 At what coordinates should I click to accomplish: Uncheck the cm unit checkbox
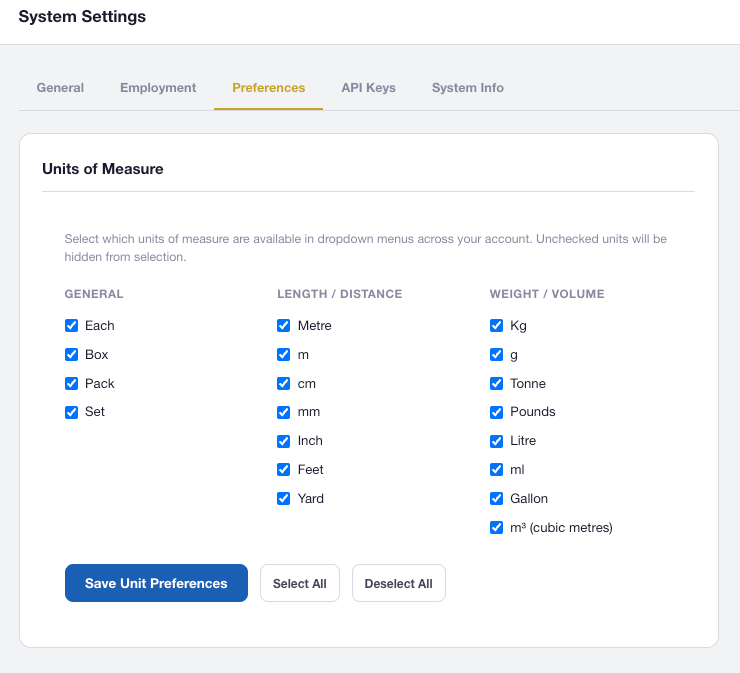tap(284, 383)
